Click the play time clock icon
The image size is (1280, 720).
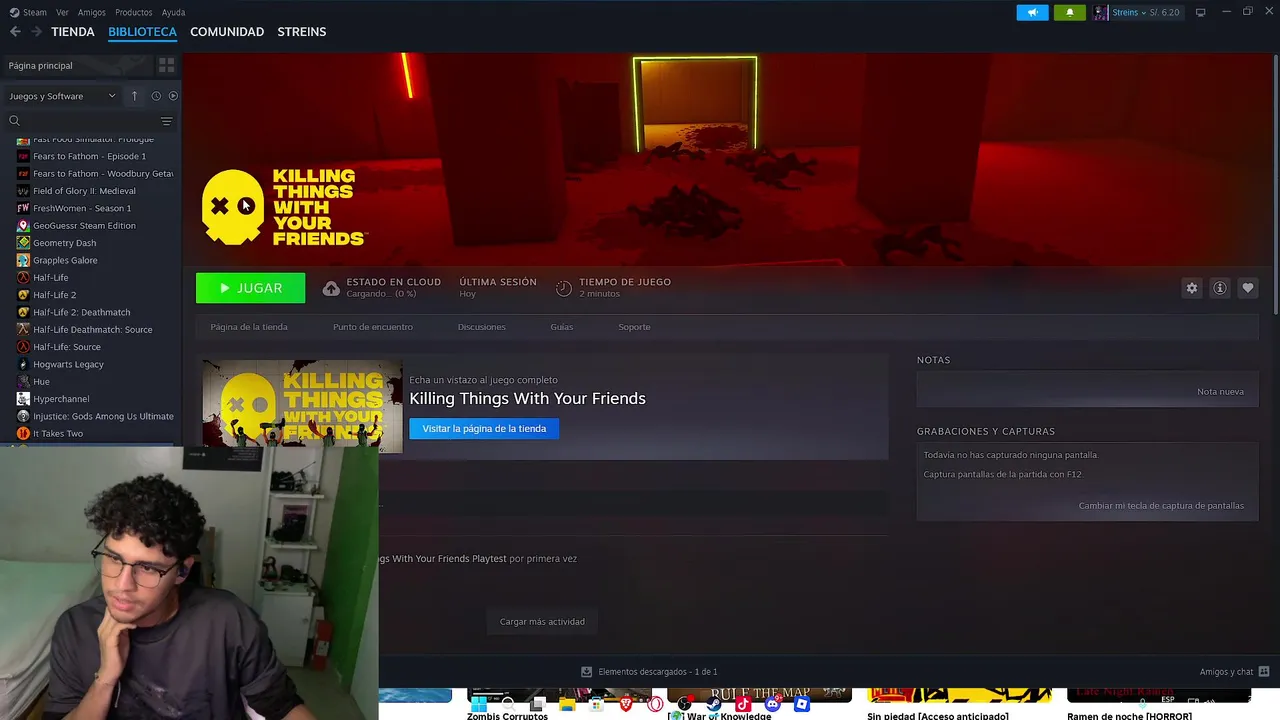pyautogui.click(x=564, y=288)
